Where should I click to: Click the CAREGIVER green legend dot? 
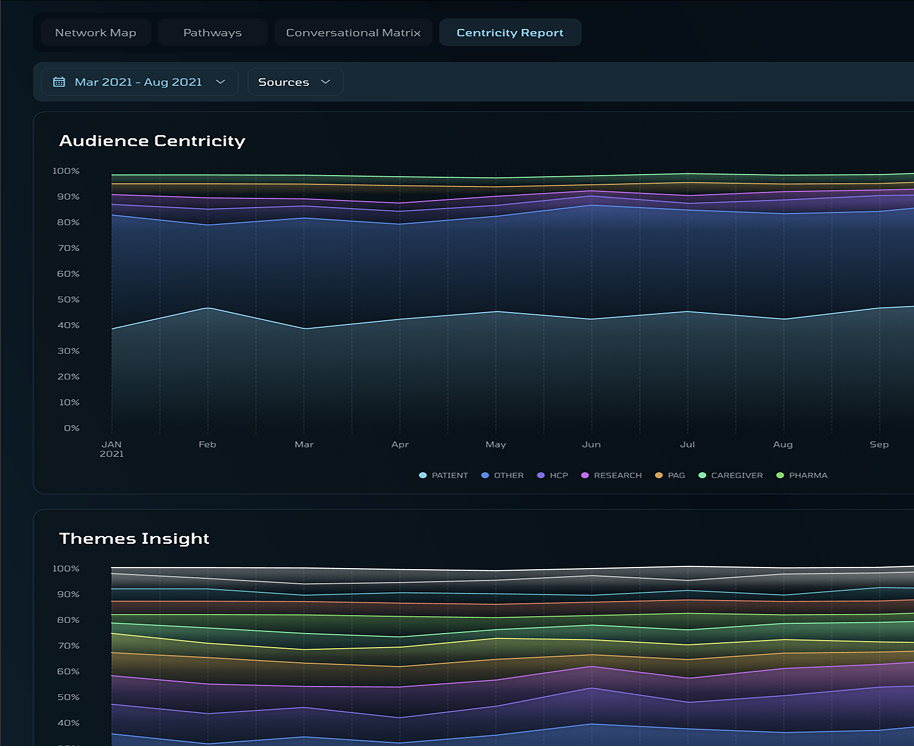(702, 476)
